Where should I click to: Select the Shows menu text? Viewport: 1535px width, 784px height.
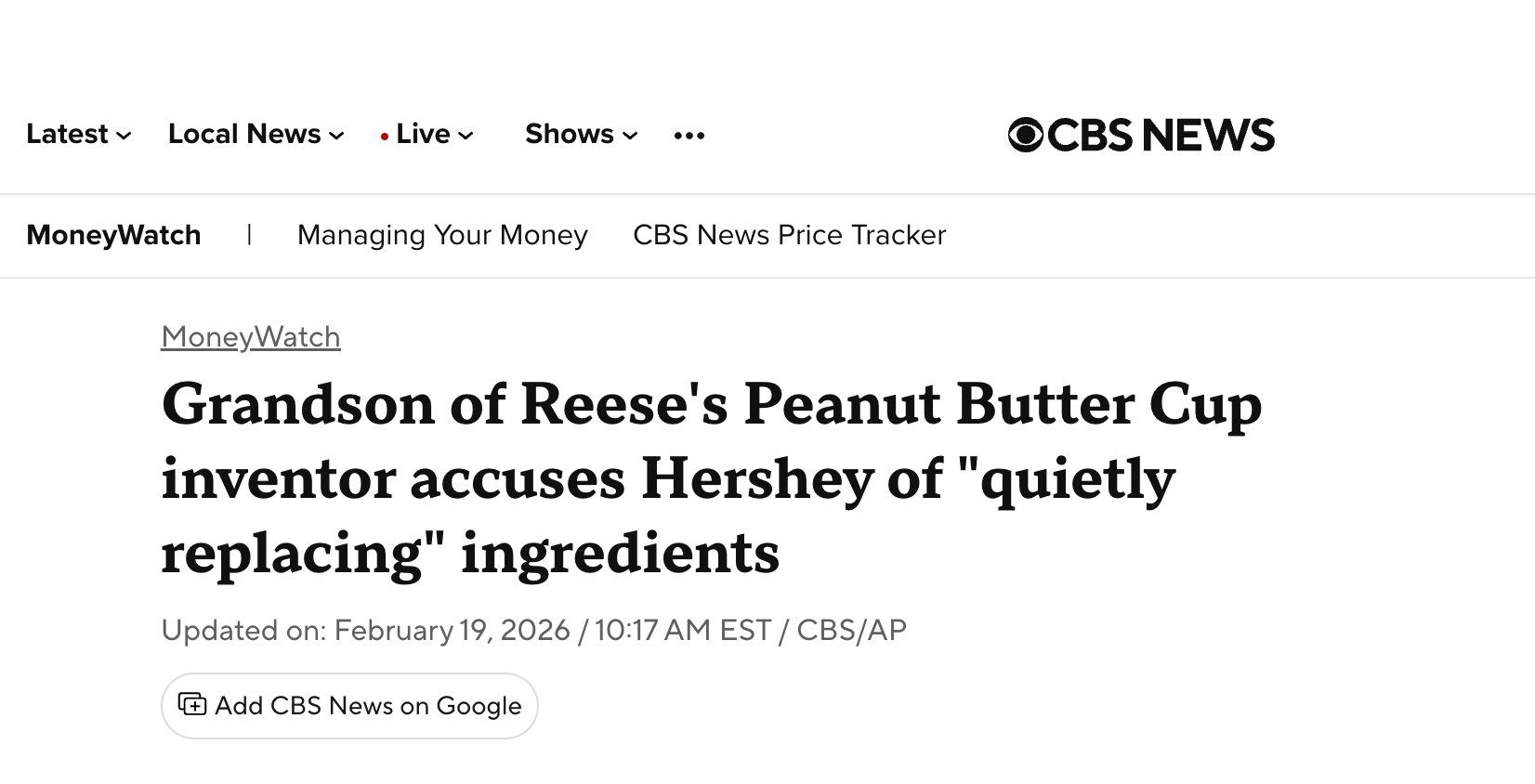point(569,134)
